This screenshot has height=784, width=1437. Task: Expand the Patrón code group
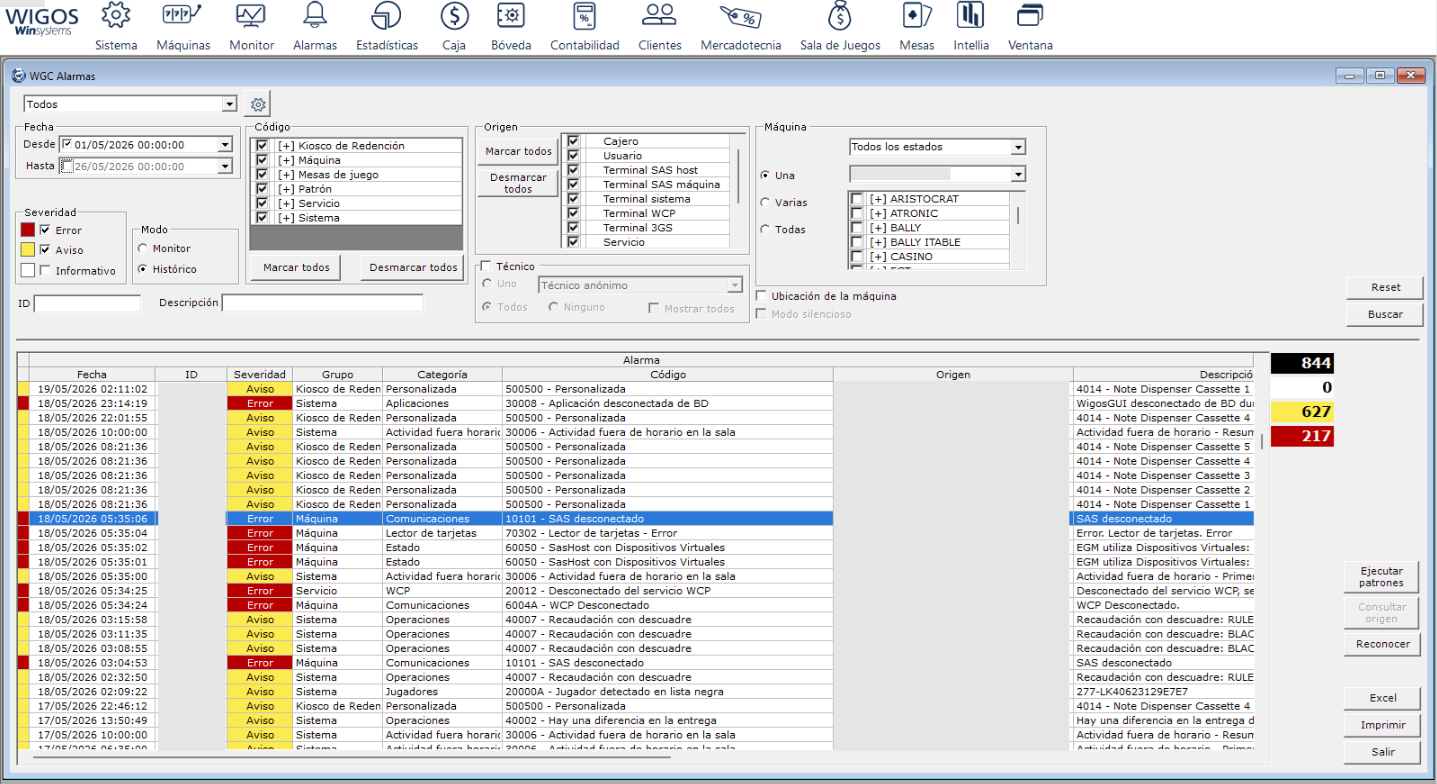(x=286, y=189)
